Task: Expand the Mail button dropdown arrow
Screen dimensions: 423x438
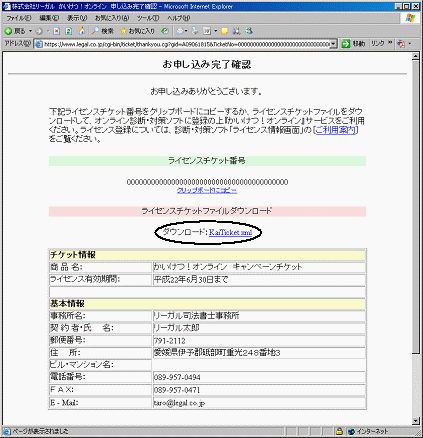Action: (x=186, y=31)
